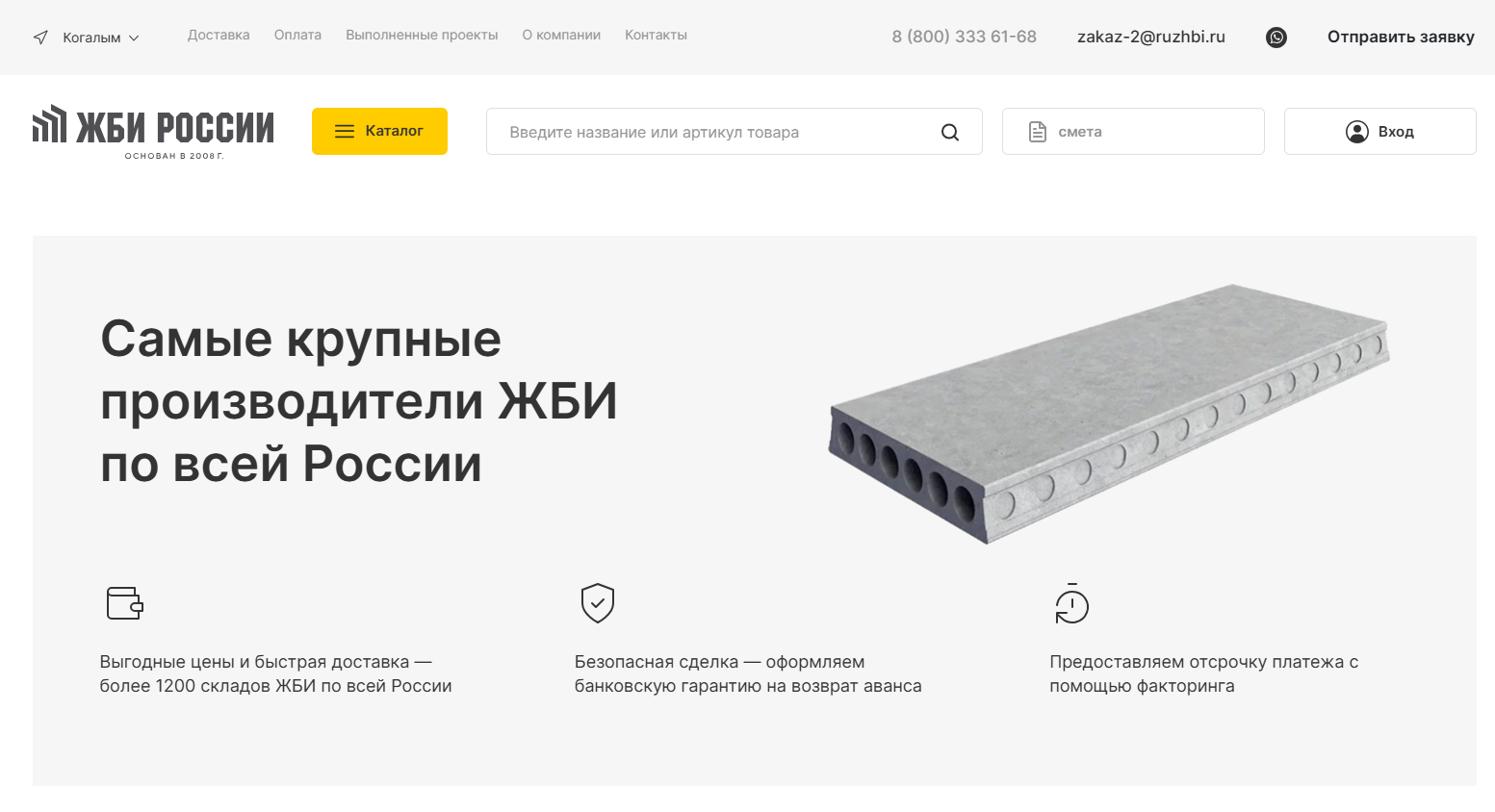Click the clock timer icon above факторинг

1071,603
